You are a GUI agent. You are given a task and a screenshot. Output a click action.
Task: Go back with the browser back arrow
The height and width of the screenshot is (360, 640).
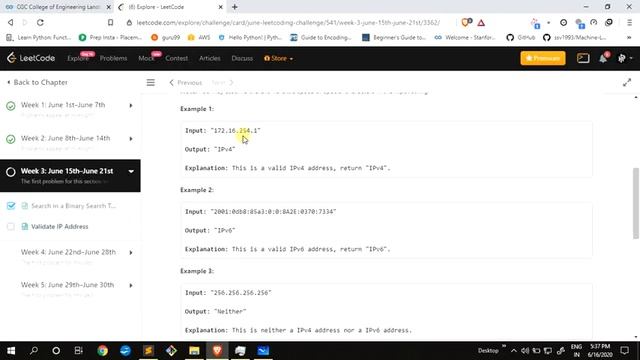11,22
